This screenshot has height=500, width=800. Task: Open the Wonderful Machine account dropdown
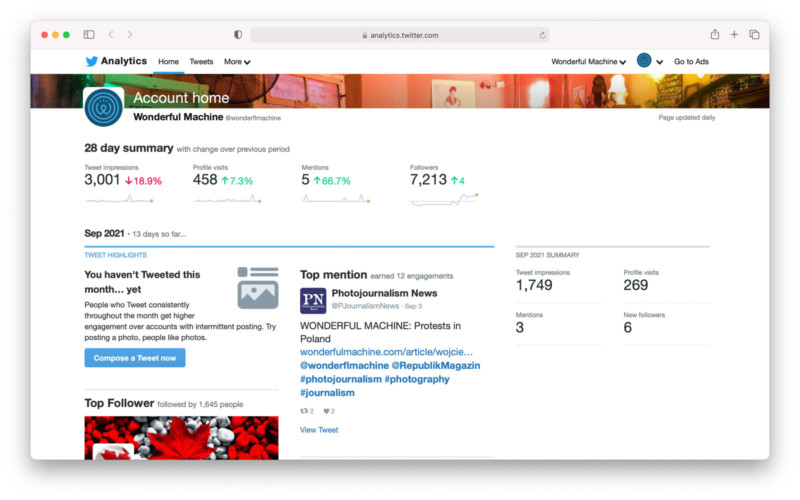point(588,62)
